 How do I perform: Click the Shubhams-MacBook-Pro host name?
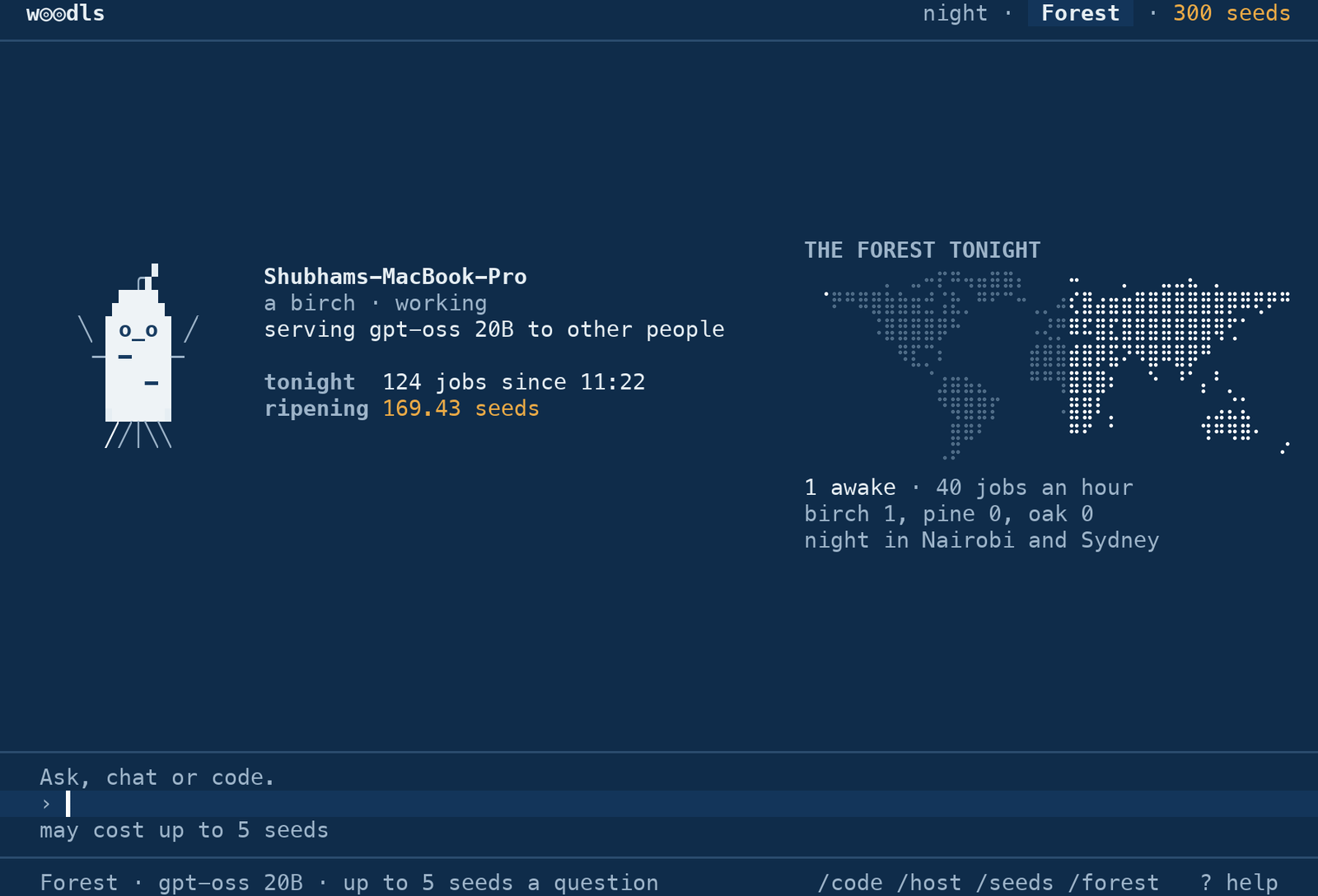pyautogui.click(x=395, y=277)
